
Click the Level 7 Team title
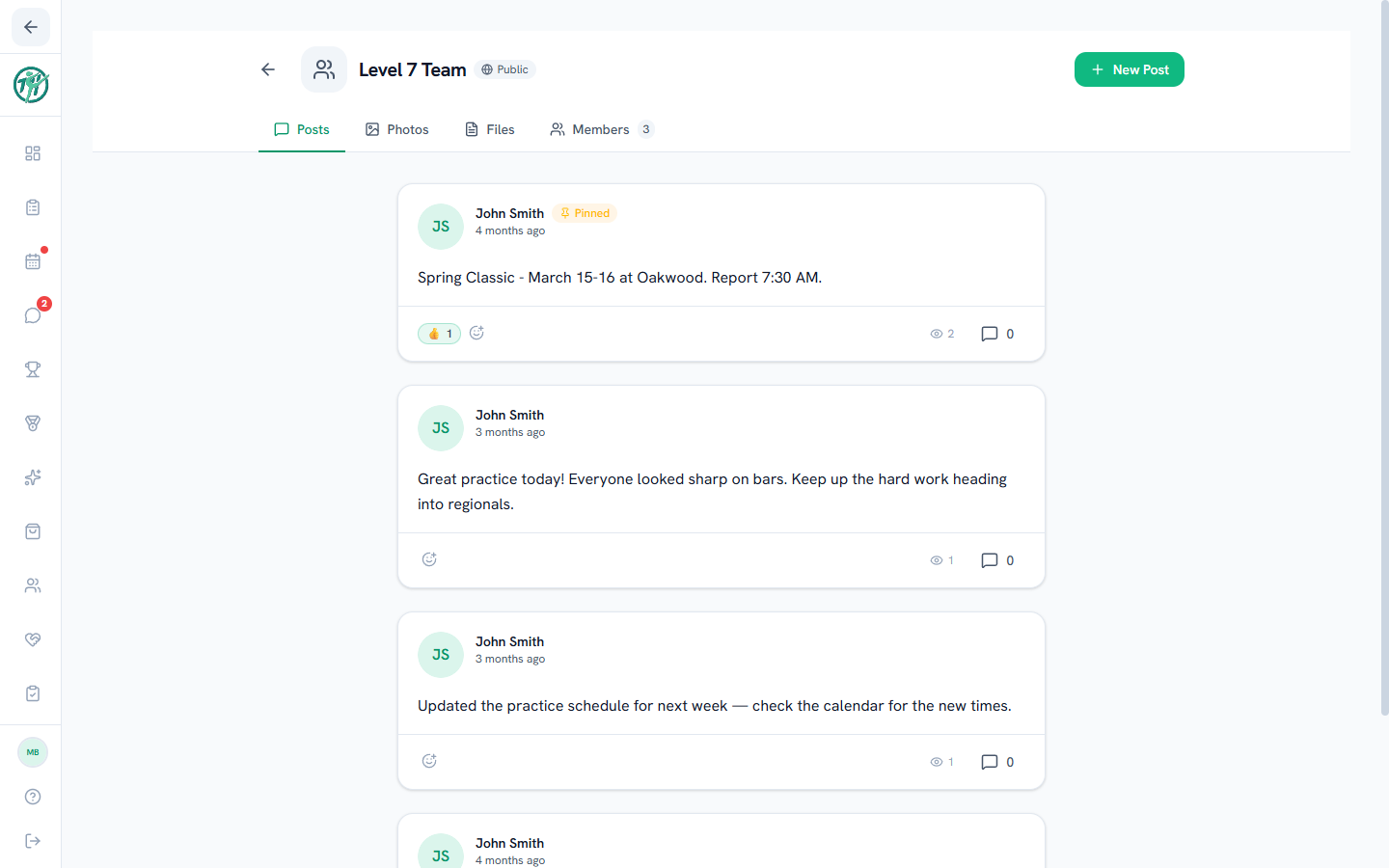click(413, 69)
